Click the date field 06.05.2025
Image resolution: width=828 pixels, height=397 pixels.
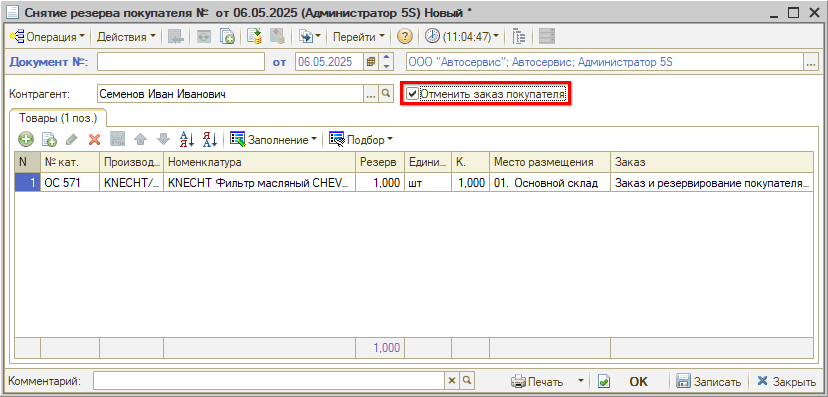330,62
